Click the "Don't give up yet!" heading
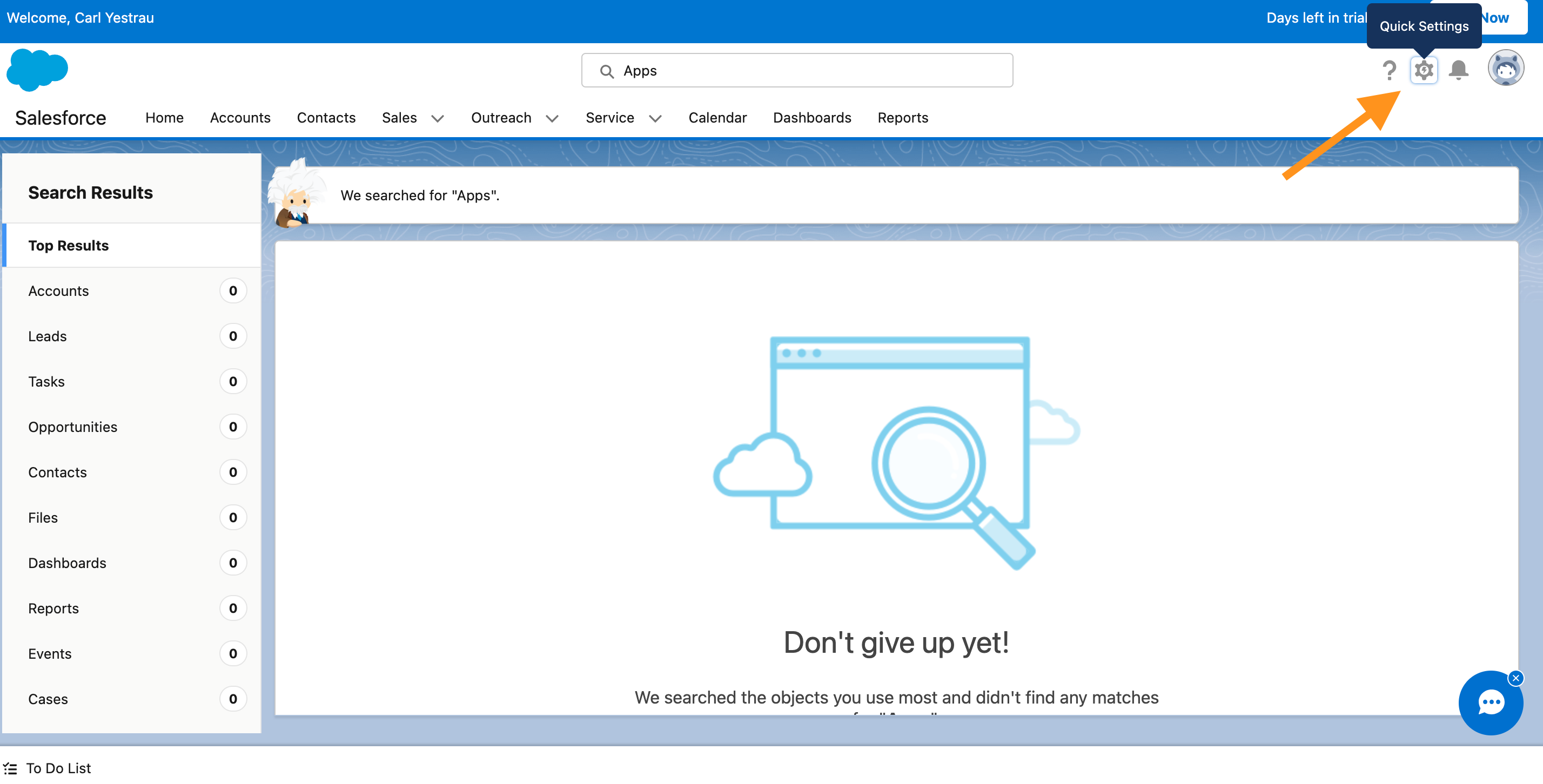Screen dimensions: 1543x784 click(896, 644)
